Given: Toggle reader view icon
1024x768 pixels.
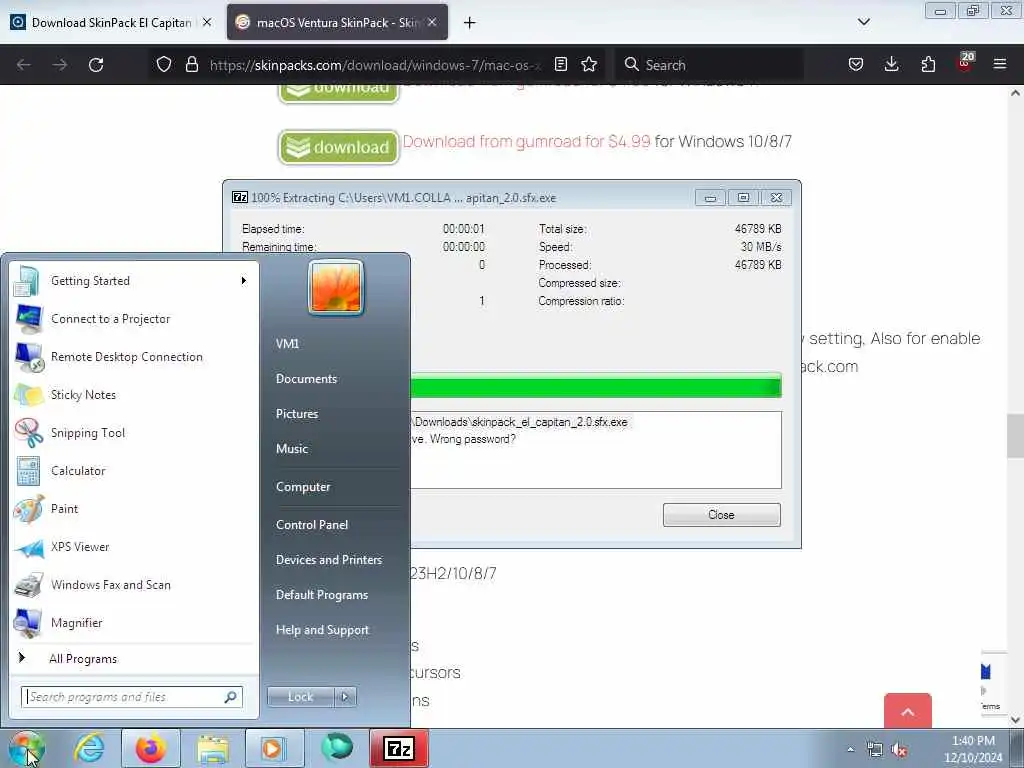Looking at the screenshot, I should point(560,64).
